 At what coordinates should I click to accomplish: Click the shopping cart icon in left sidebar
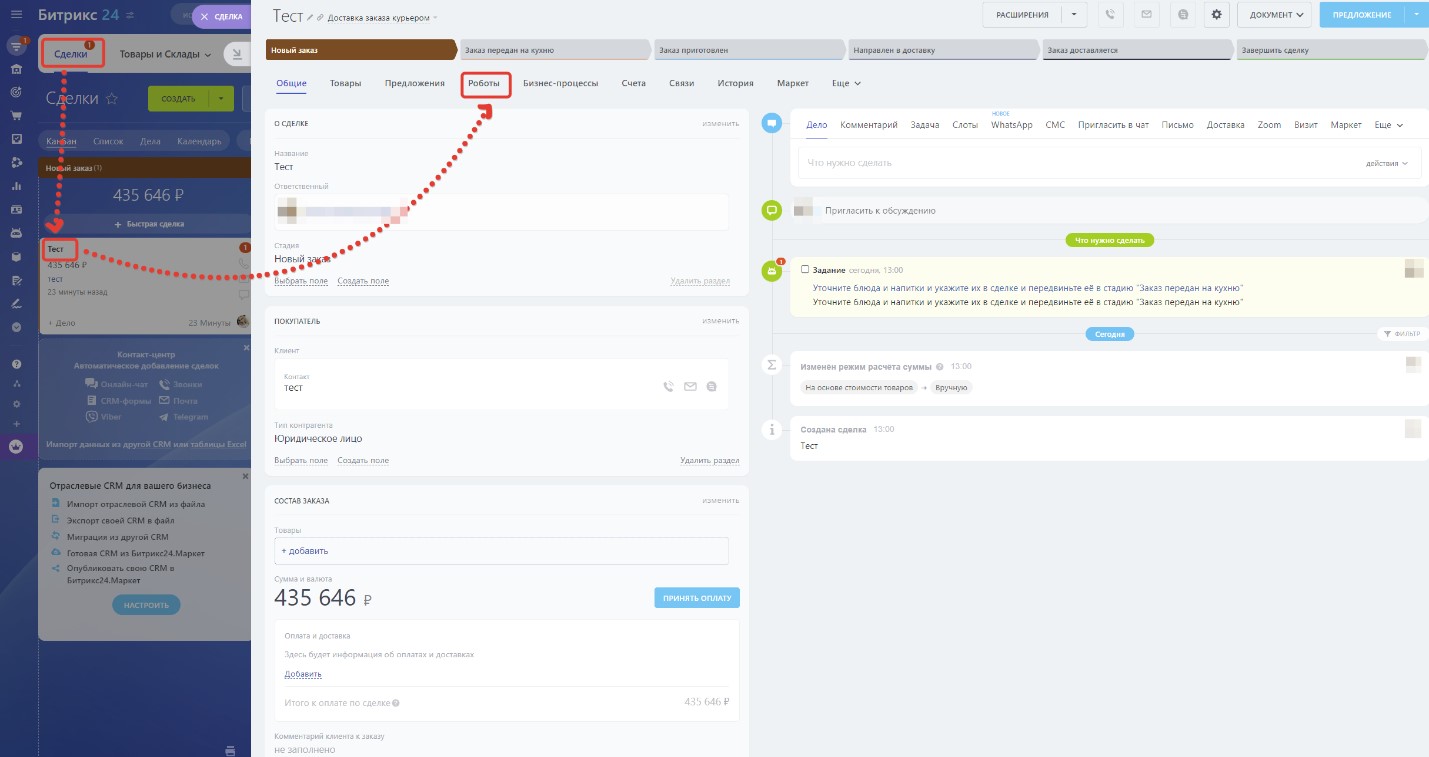tap(16, 115)
